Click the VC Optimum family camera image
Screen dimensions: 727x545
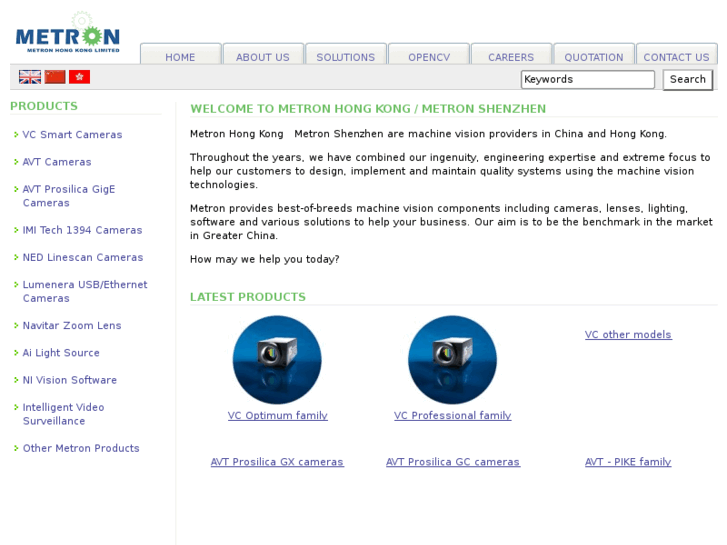coord(277,359)
